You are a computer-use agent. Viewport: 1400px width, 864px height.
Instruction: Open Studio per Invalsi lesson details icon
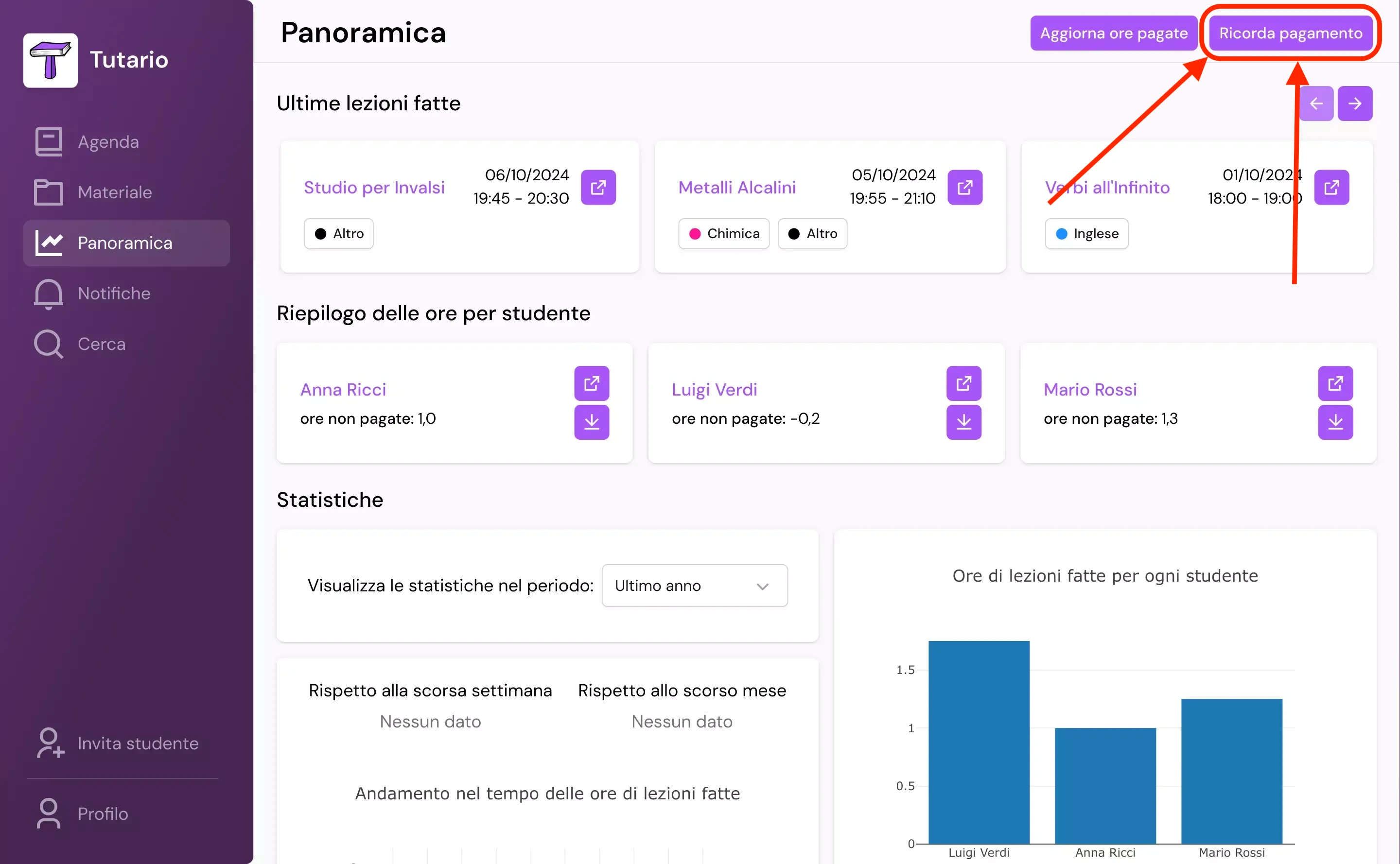pyautogui.click(x=598, y=187)
